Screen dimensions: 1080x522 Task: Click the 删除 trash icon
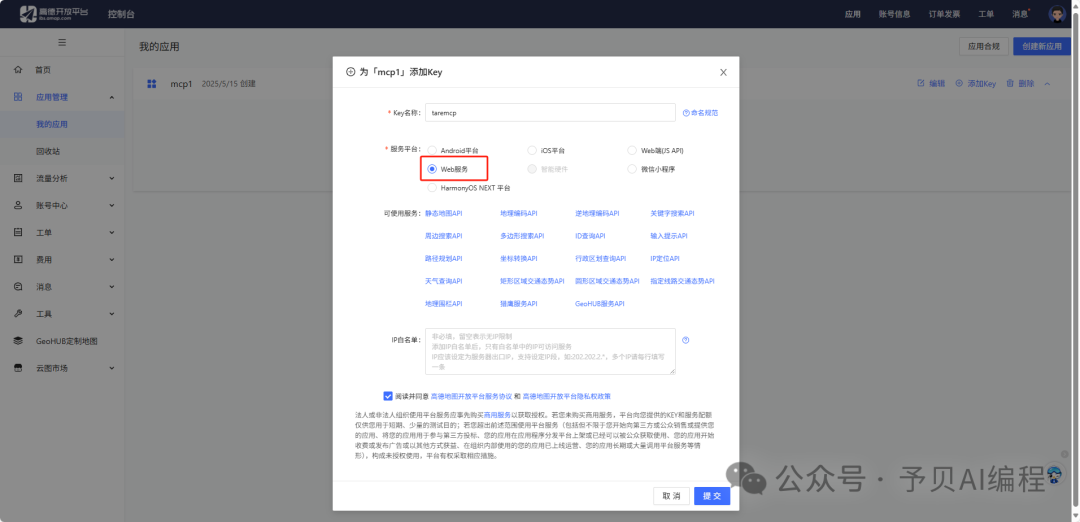[1010, 83]
